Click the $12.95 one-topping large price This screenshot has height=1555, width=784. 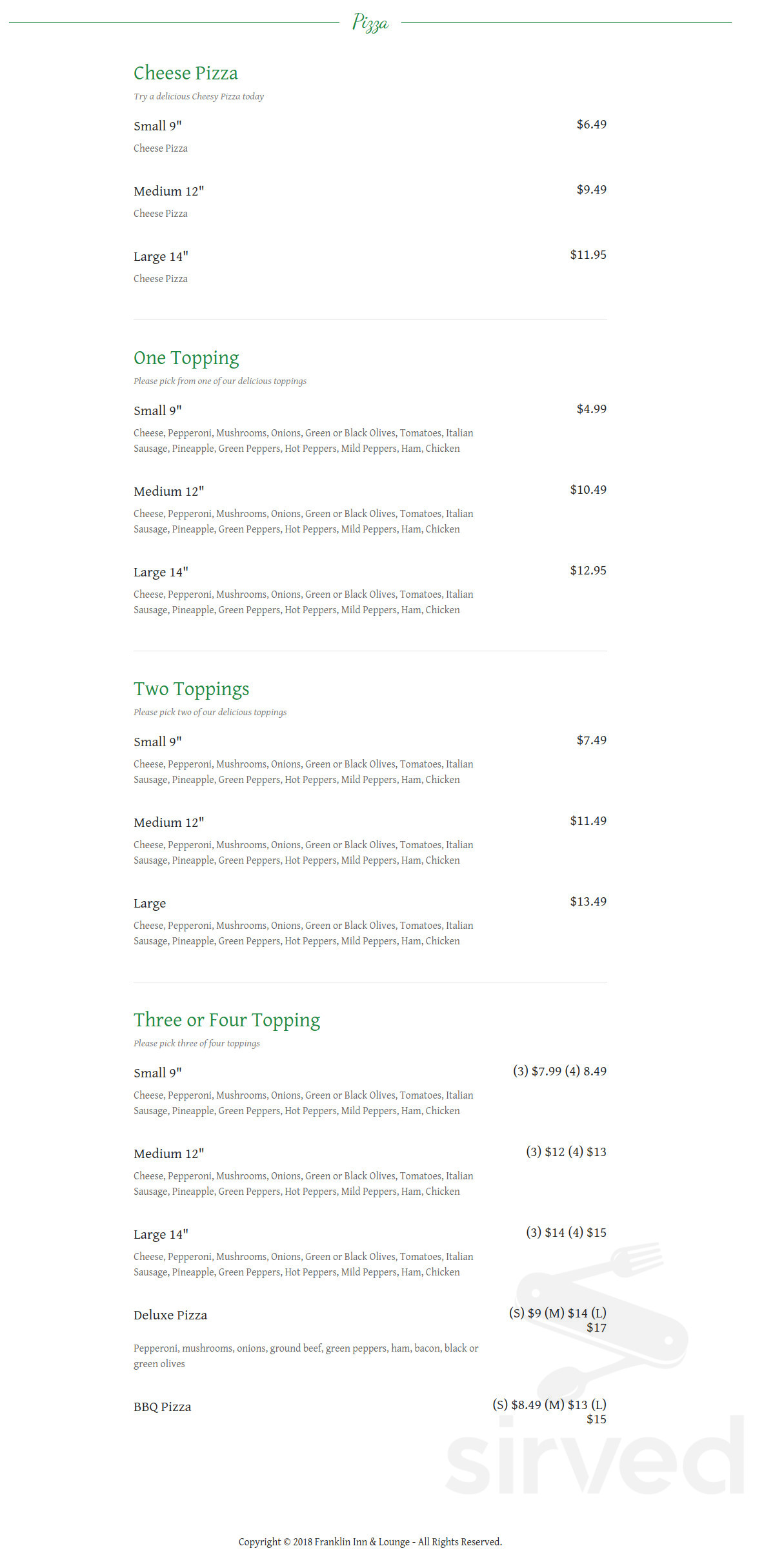(x=588, y=570)
